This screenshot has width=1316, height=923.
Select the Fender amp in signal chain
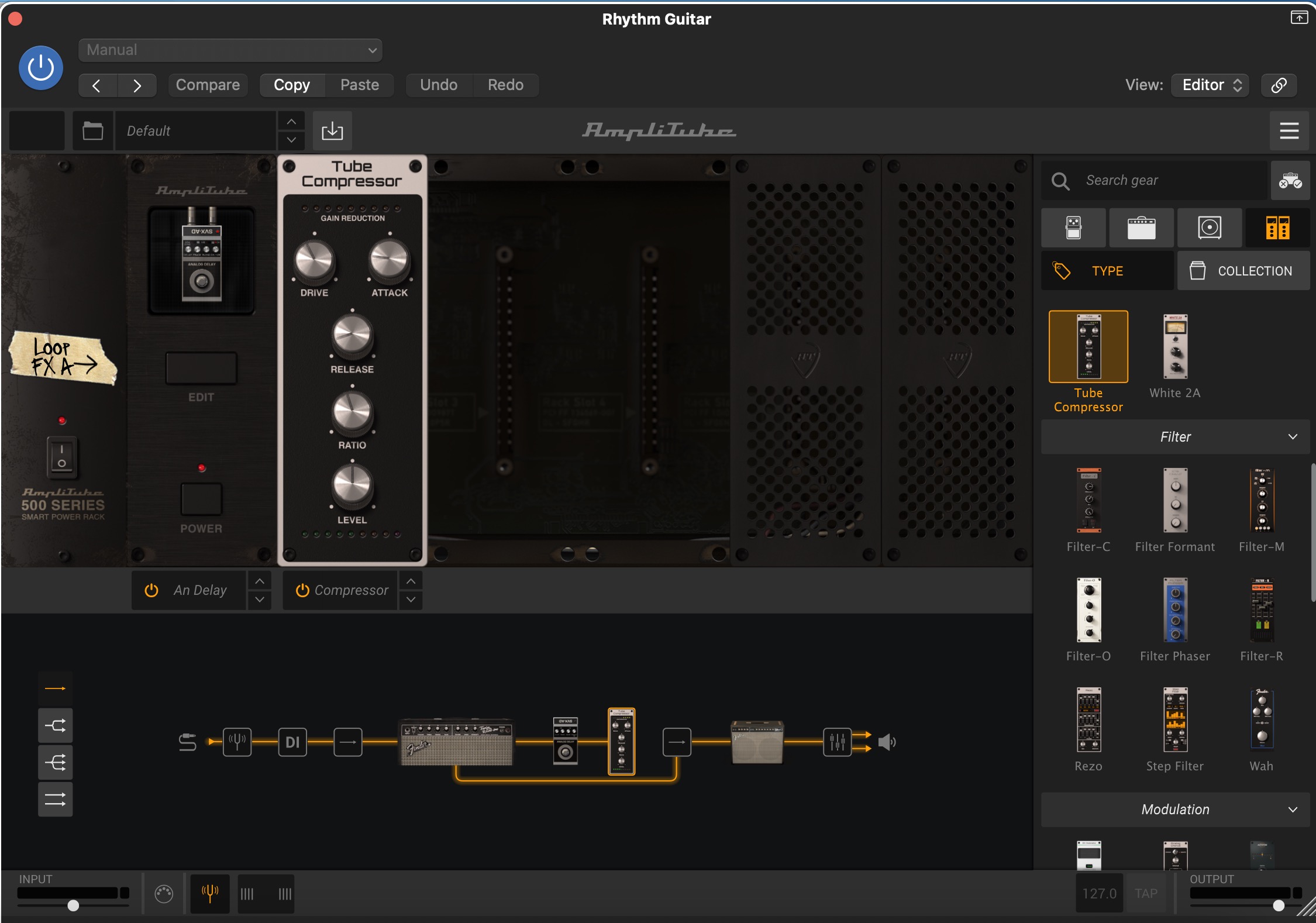pyautogui.click(x=456, y=742)
